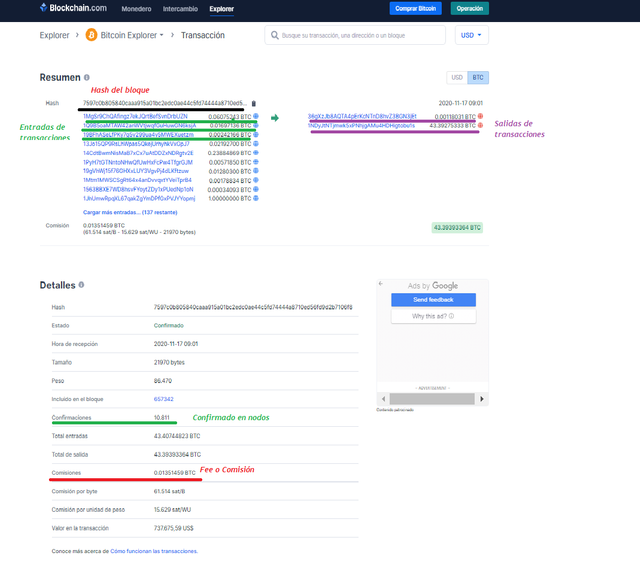
Task: Open output address starting with 1NDyJtN
Action: (361, 125)
